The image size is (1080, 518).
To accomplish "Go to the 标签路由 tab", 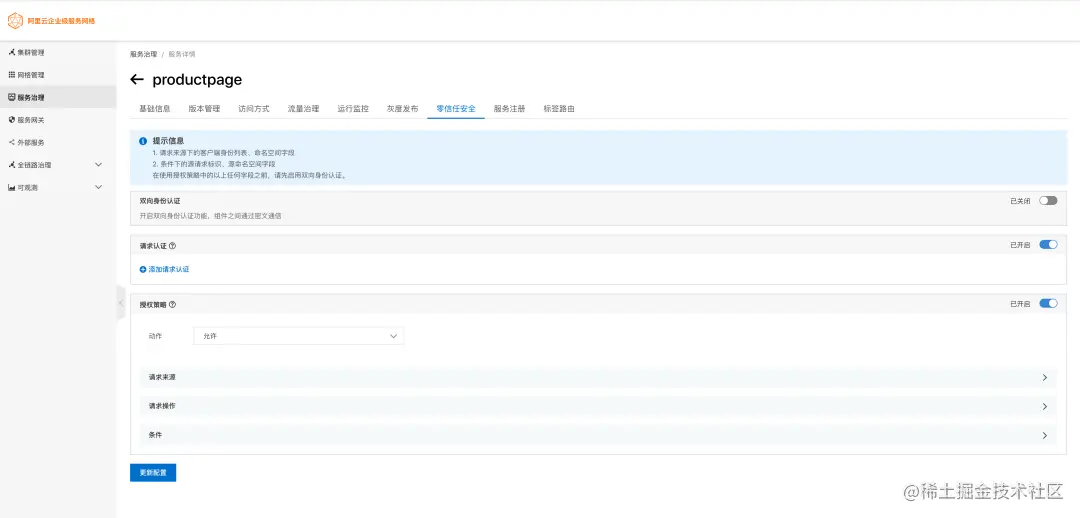I will click(x=559, y=109).
